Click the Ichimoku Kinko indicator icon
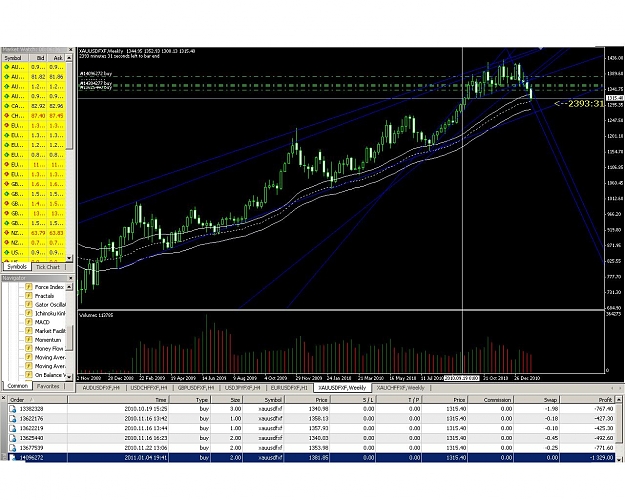The height and width of the screenshot is (500, 625). (29, 313)
